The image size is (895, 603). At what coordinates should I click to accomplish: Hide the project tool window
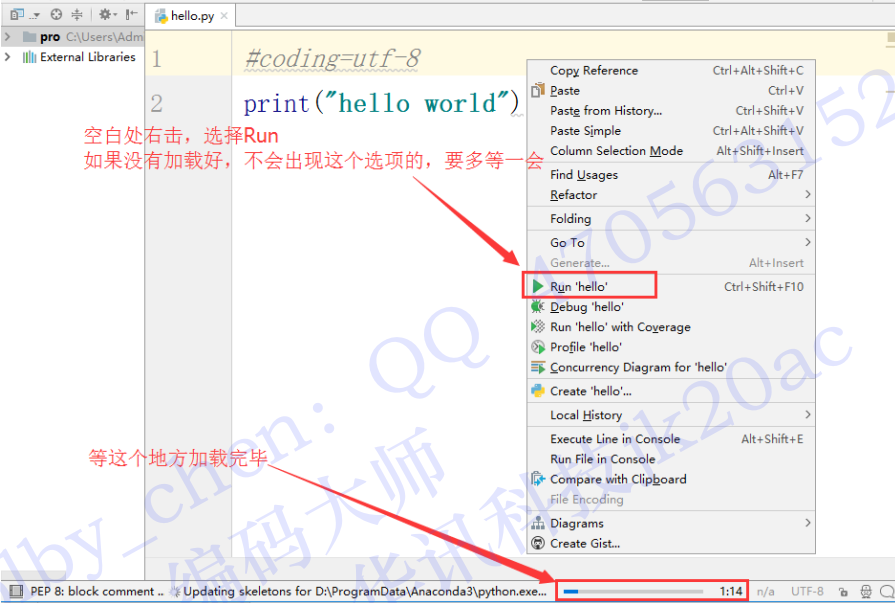[131, 14]
